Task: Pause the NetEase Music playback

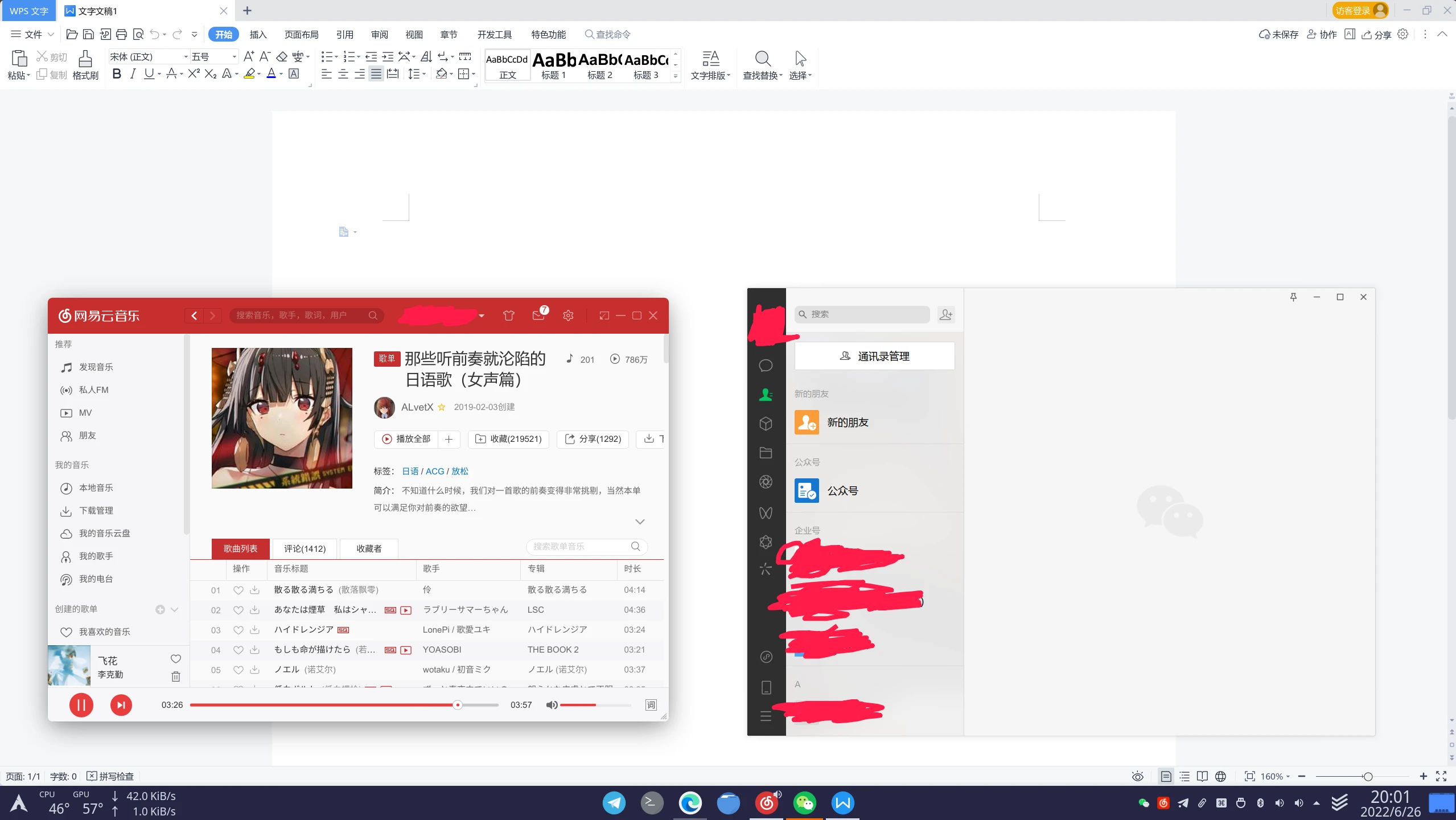Action: [x=81, y=705]
